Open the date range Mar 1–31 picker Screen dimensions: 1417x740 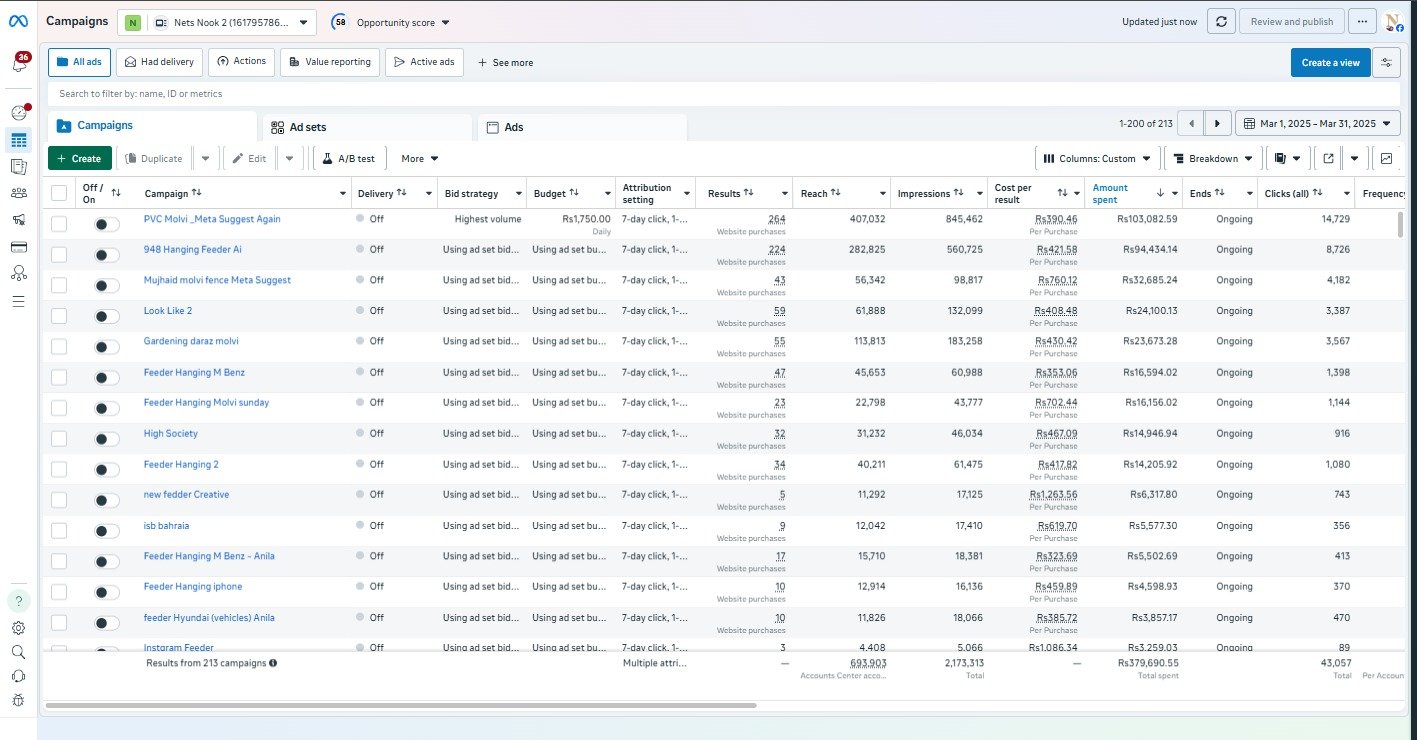(x=1317, y=124)
